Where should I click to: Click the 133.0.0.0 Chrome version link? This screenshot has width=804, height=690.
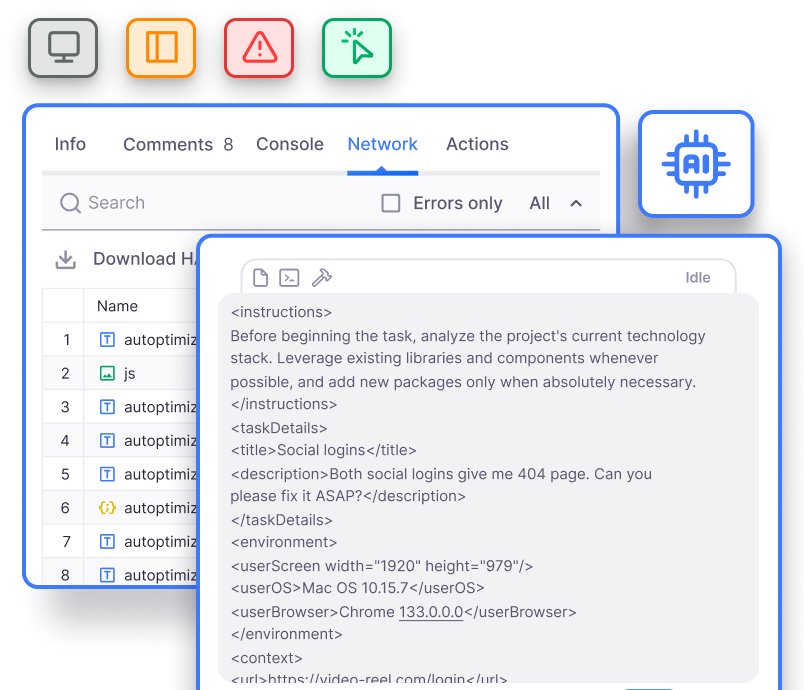point(430,612)
